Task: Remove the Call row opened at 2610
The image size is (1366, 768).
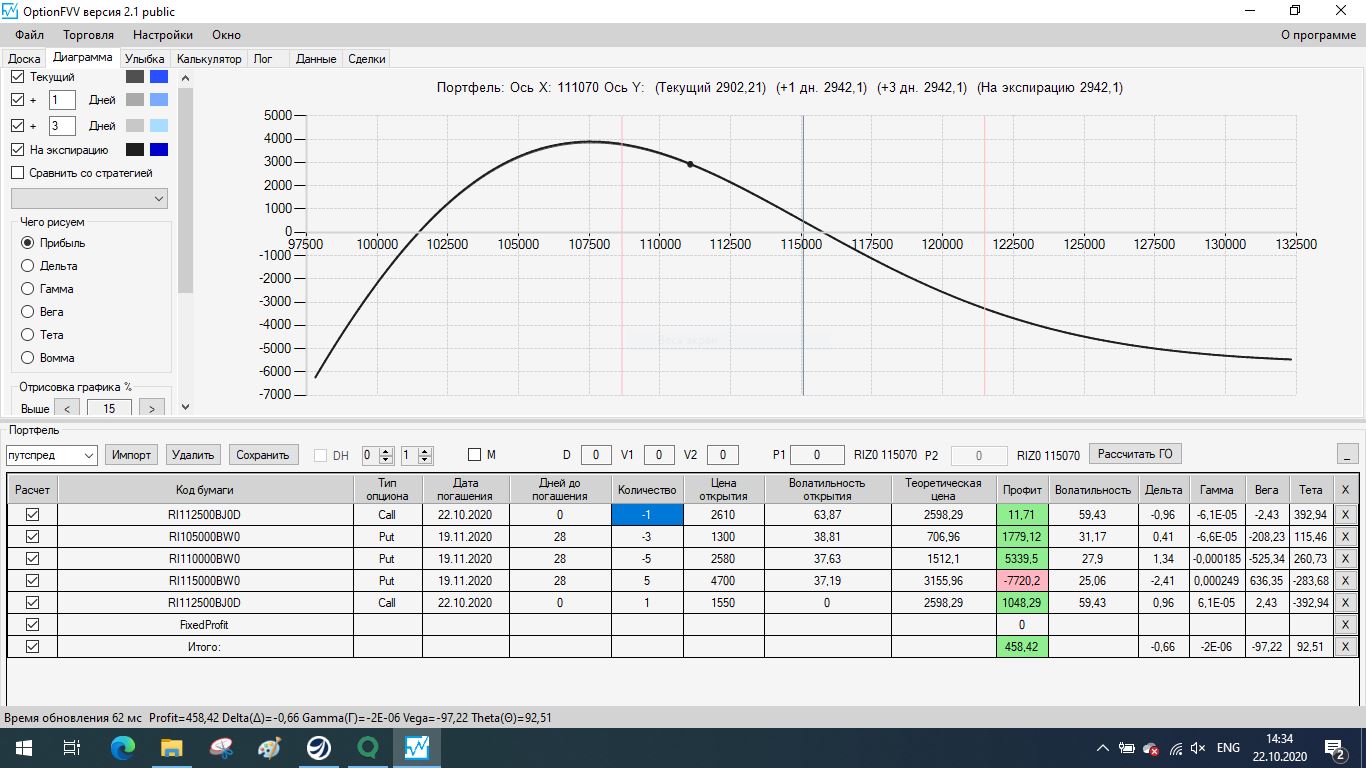Action: [1345, 515]
